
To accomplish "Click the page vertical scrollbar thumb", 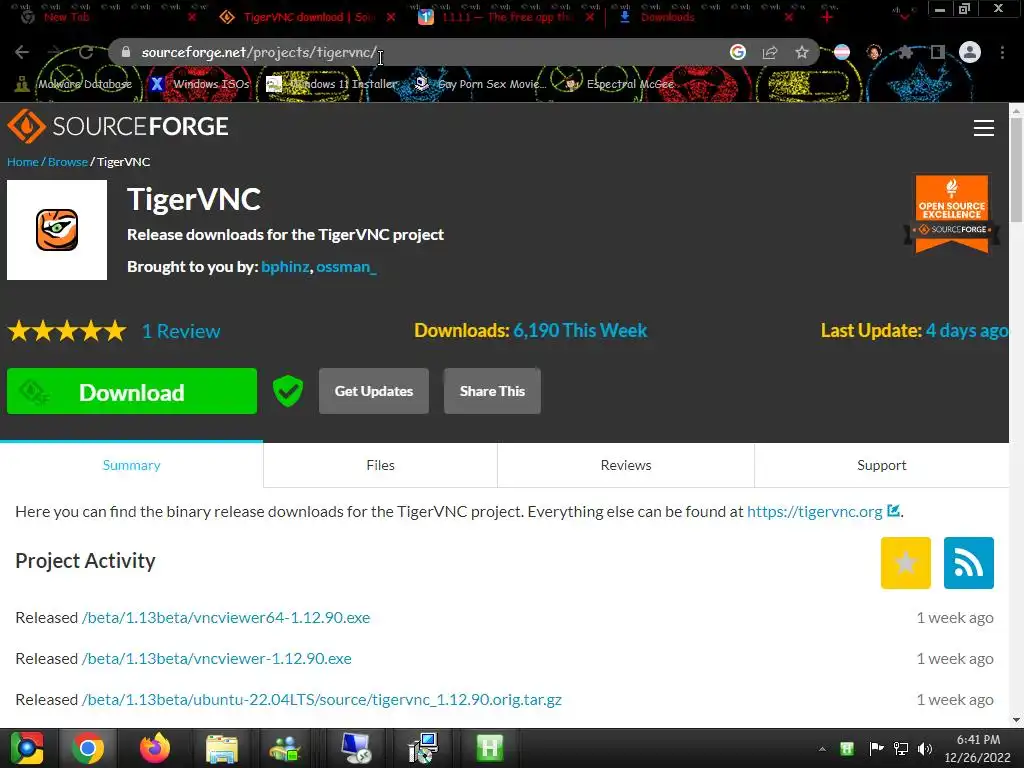I will (x=1017, y=171).
